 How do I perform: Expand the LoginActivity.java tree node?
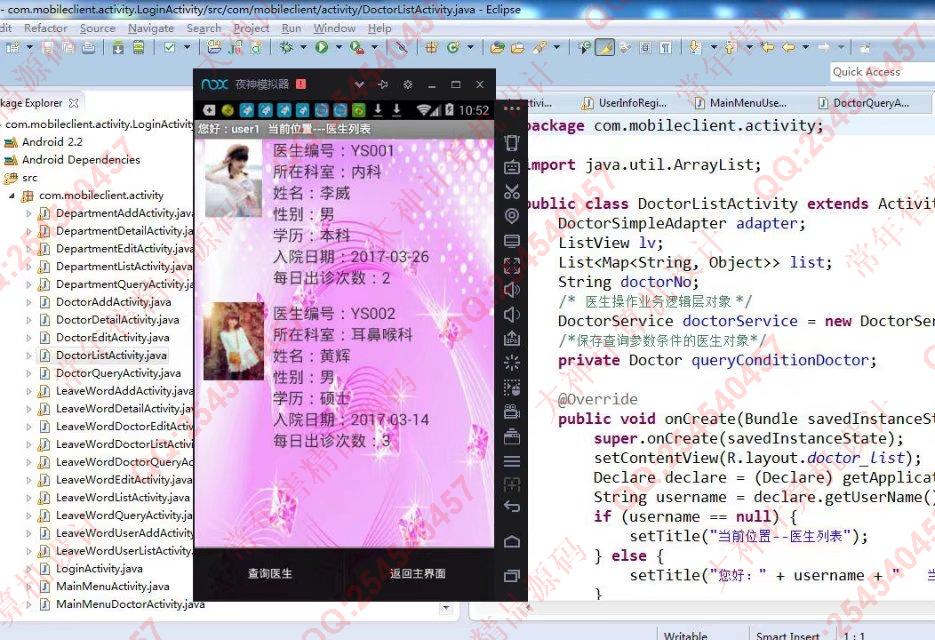coord(28,569)
